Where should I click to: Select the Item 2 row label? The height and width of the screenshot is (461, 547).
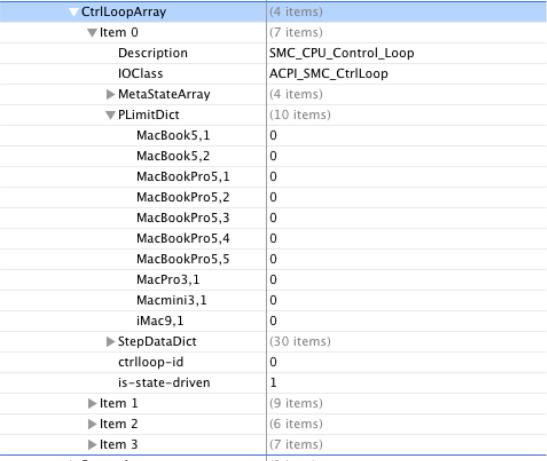(x=119, y=424)
